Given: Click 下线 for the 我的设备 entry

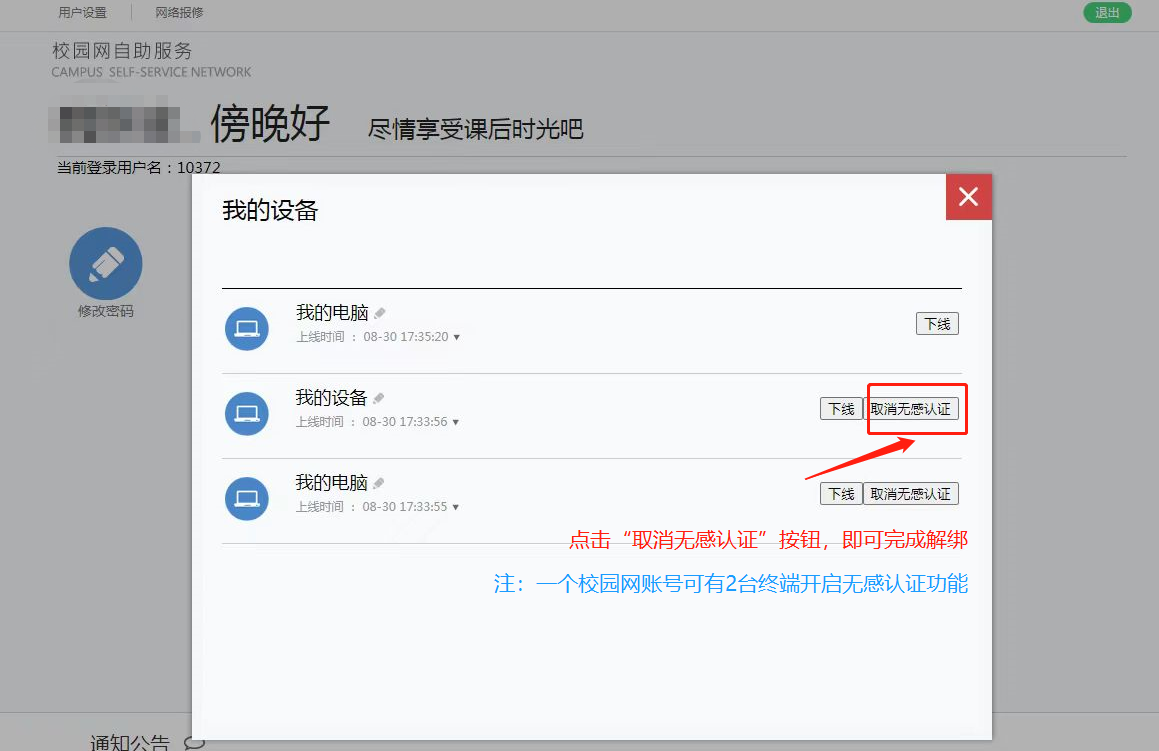Looking at the screenshot, I should [x=841, y=409].
